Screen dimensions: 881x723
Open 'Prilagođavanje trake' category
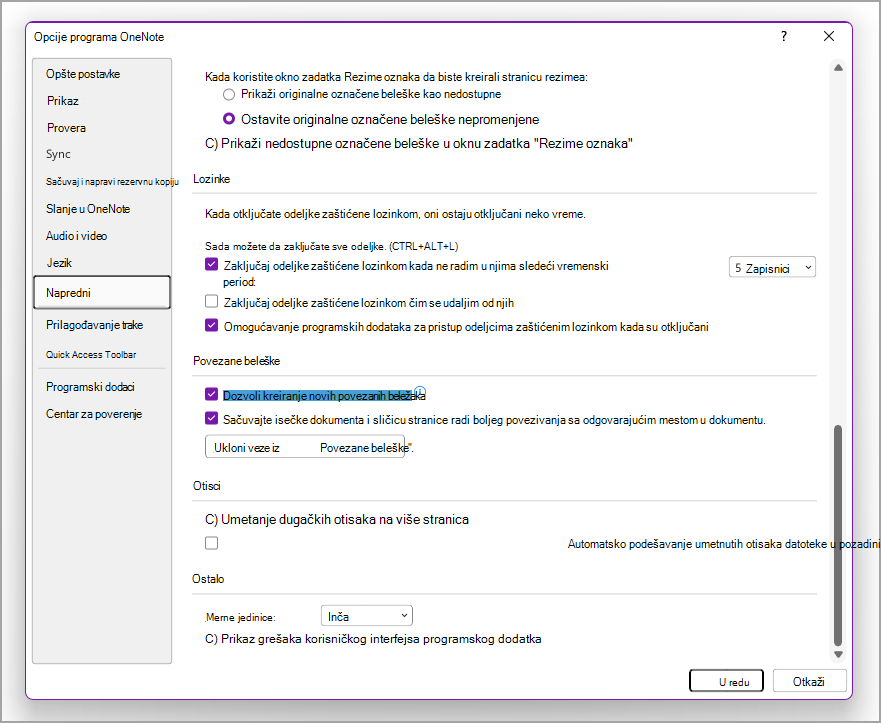[94, 325]
